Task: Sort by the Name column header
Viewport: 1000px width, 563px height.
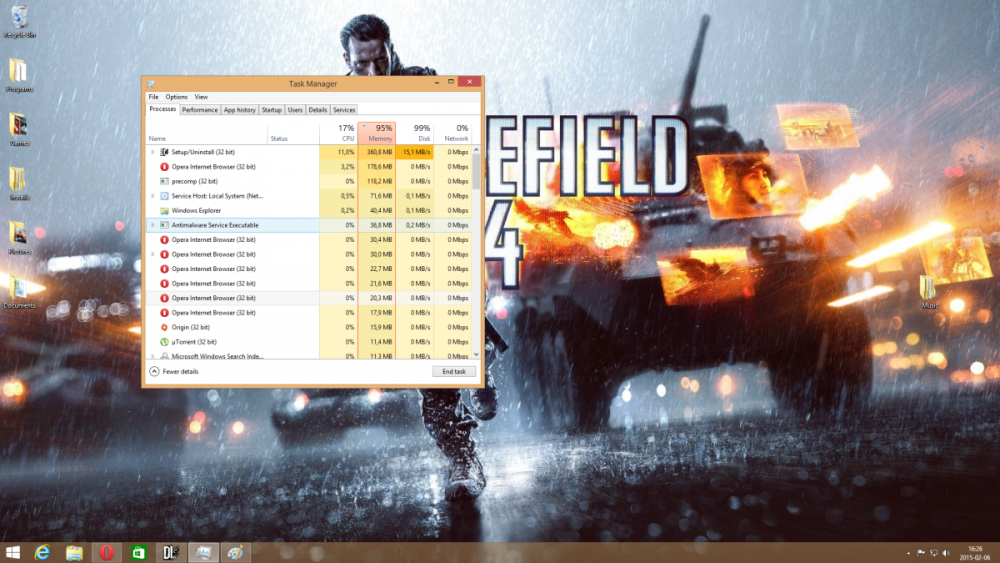Action: (x=207, y=133)
